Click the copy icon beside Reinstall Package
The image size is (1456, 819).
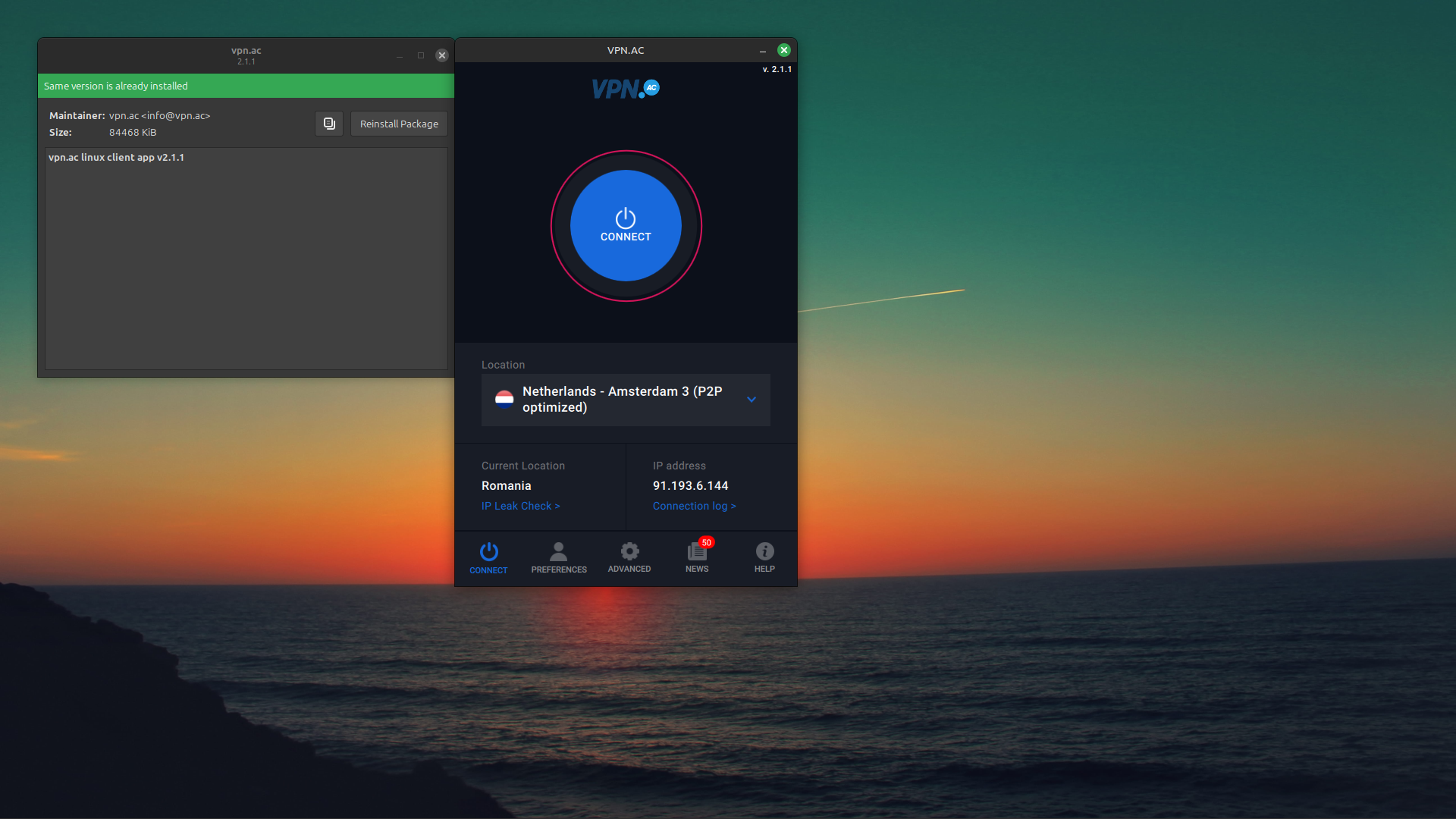point(329,124)
